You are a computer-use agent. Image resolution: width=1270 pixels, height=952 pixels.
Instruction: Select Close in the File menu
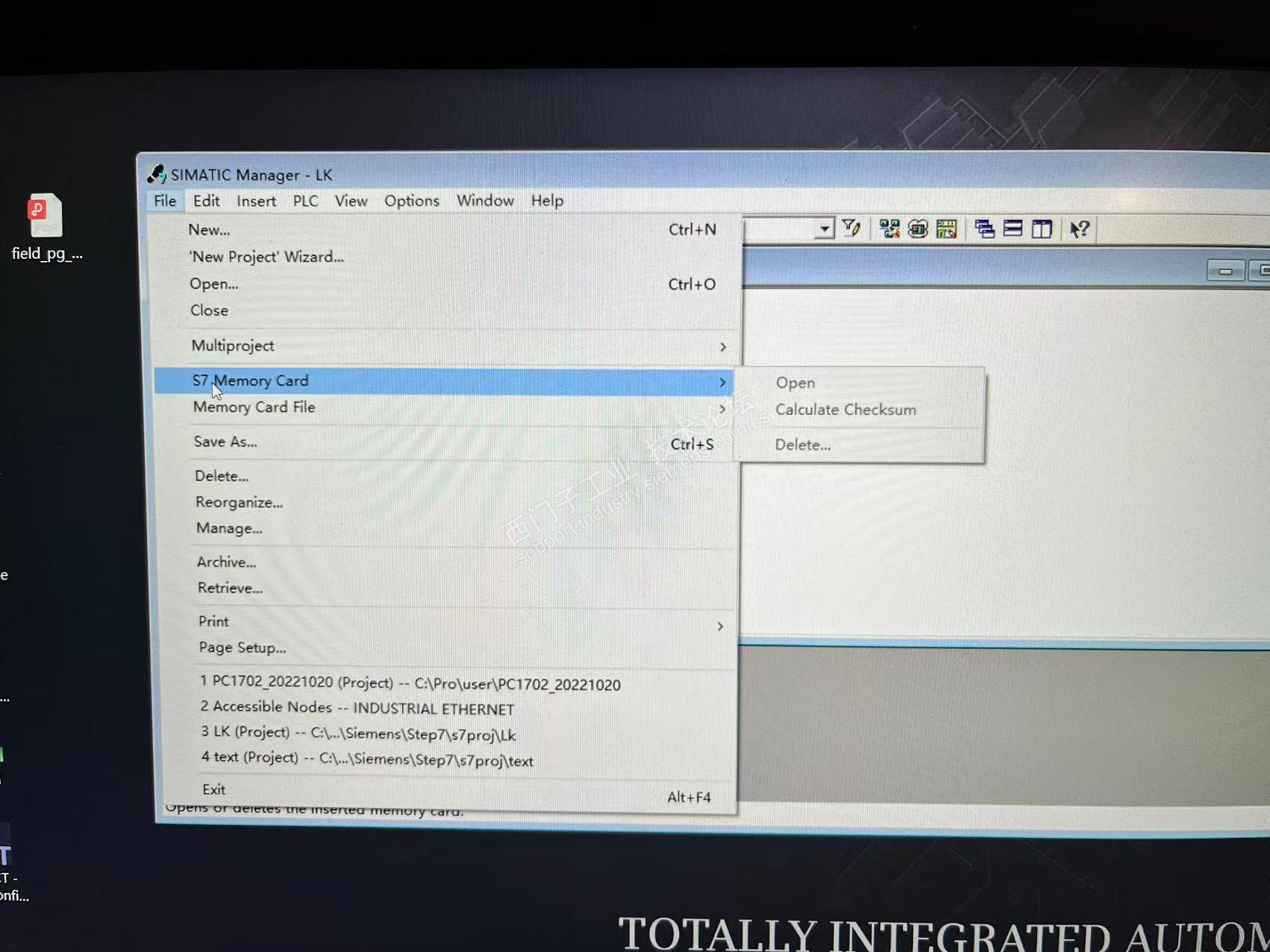click(x=446, y=310)
